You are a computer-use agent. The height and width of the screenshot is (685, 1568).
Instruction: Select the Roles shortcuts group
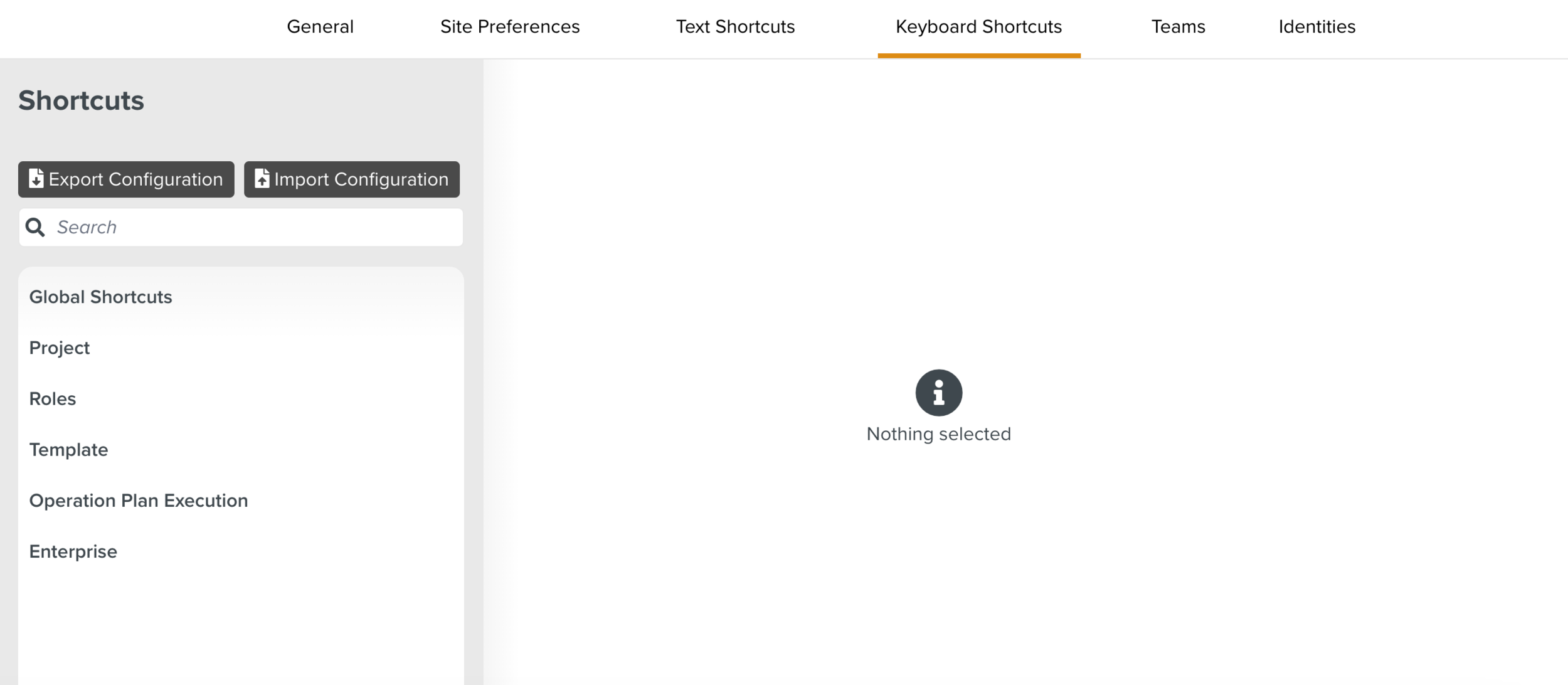[x=53, y=398]
